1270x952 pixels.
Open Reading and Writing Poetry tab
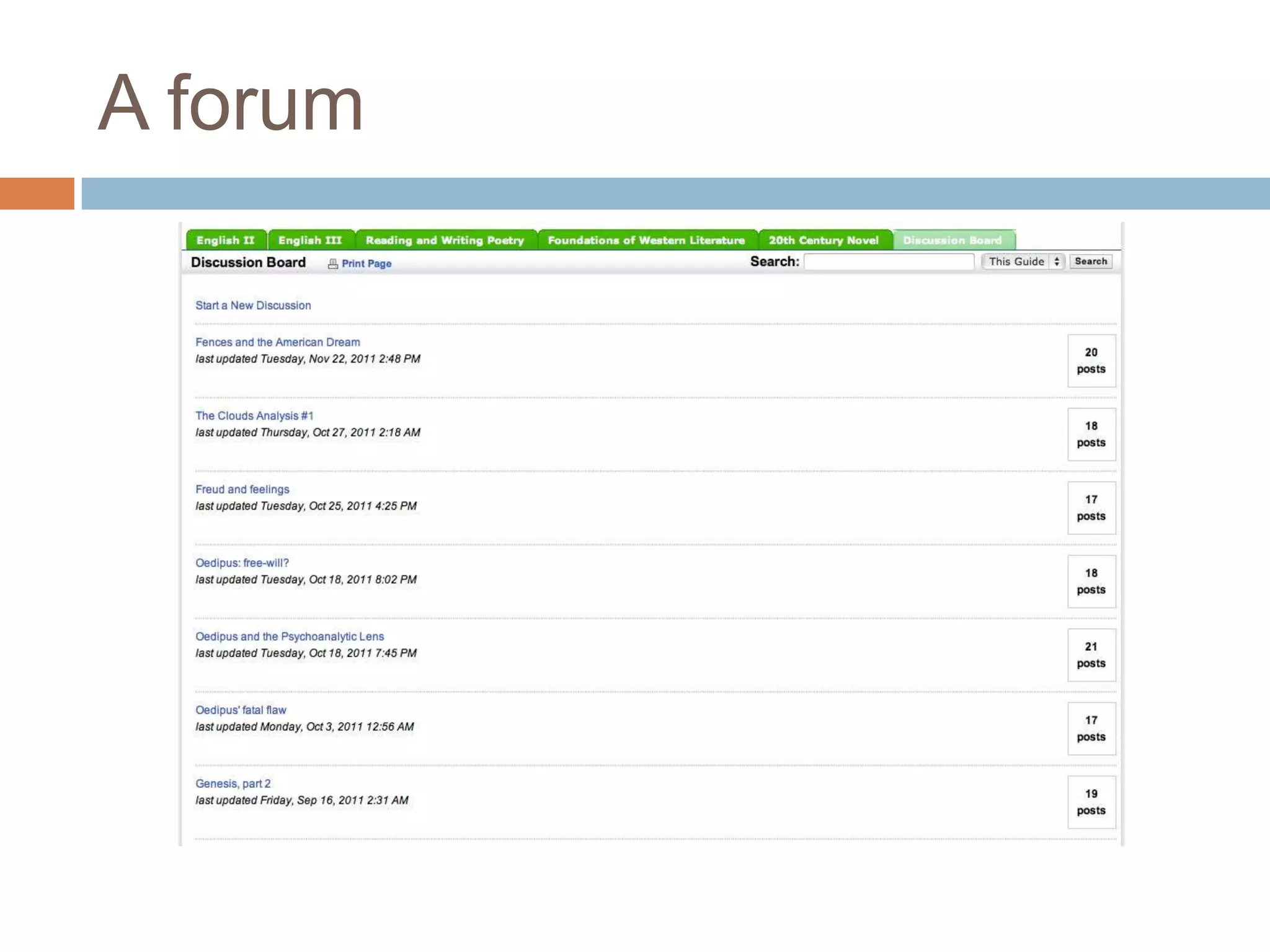445,240
